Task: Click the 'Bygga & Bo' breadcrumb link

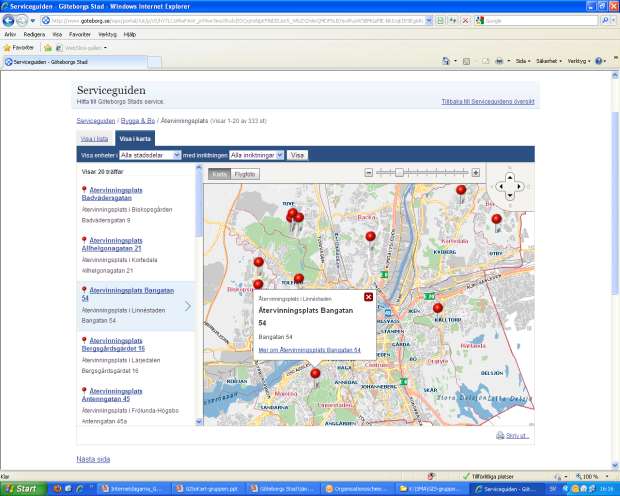Action: click(x=138, y=121)
